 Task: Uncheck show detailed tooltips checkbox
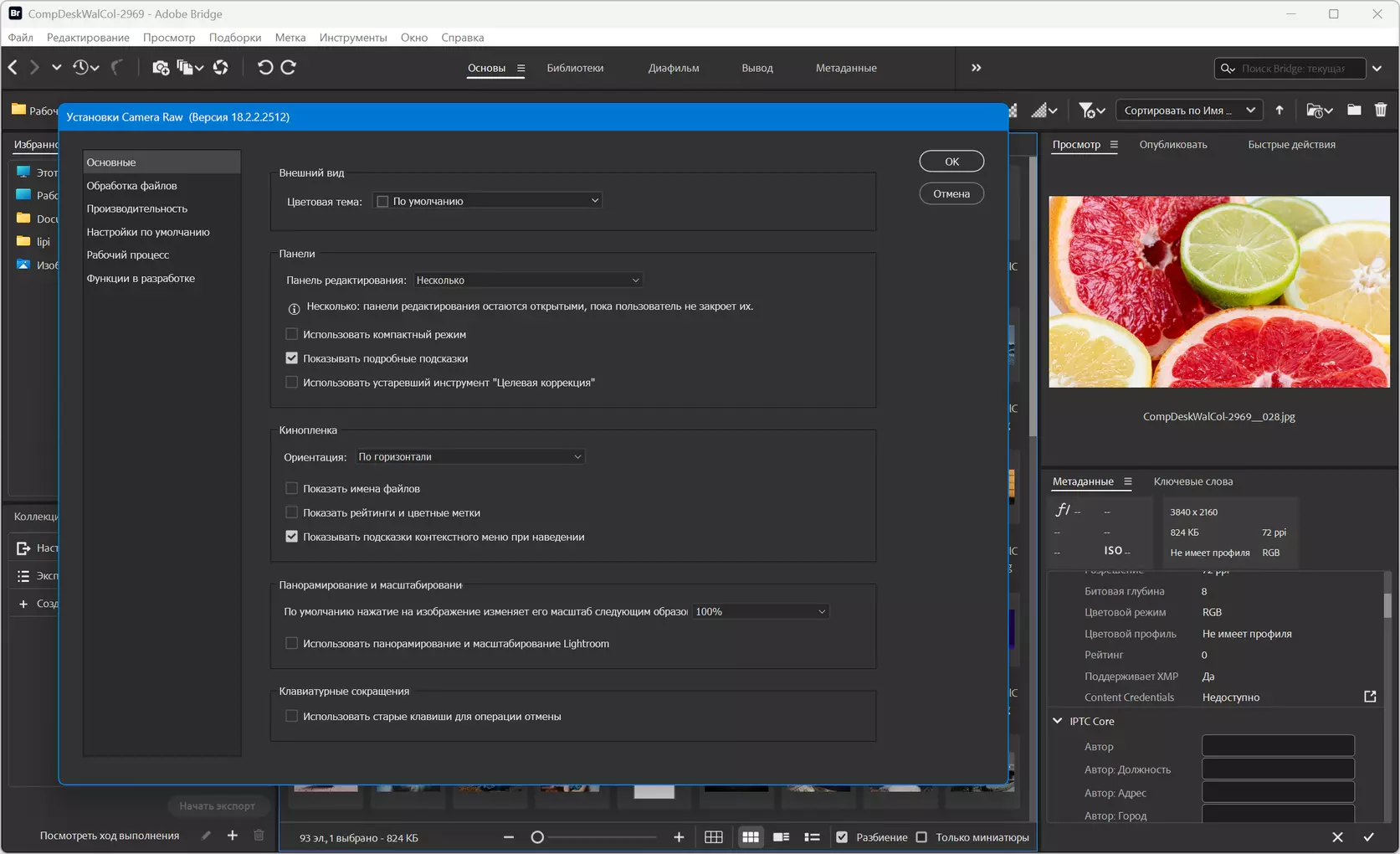[x=292, y=358]
